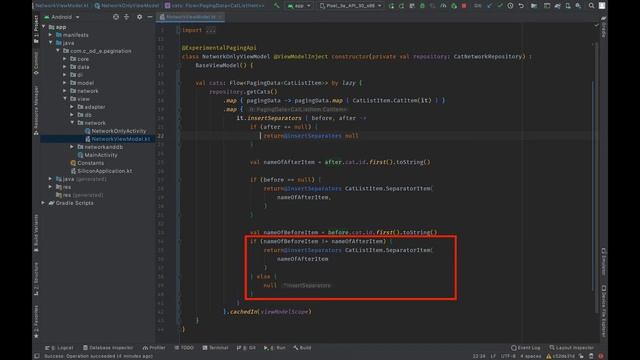The height and width of the screenshot is (360, 640).
Task: Click the 4 spaces indent setting
Action: (x=530, y=356)
